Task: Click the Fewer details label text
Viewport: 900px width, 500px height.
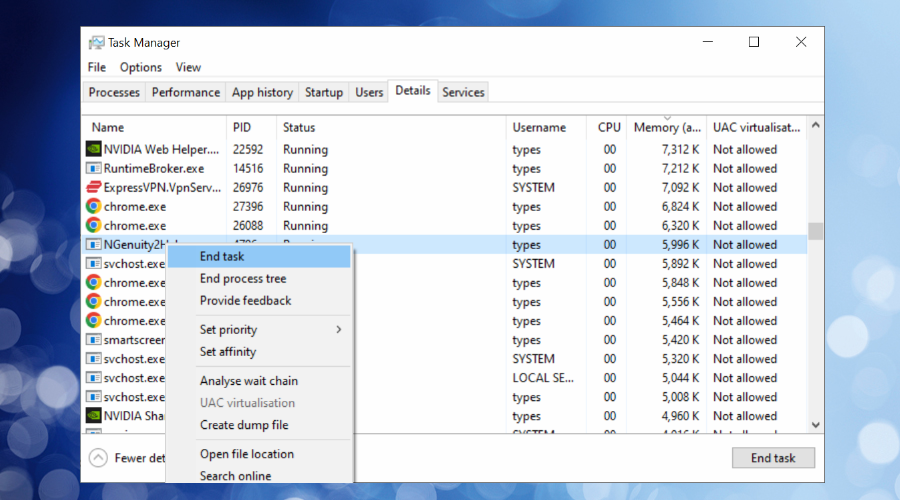Action: tap(139, 458)
